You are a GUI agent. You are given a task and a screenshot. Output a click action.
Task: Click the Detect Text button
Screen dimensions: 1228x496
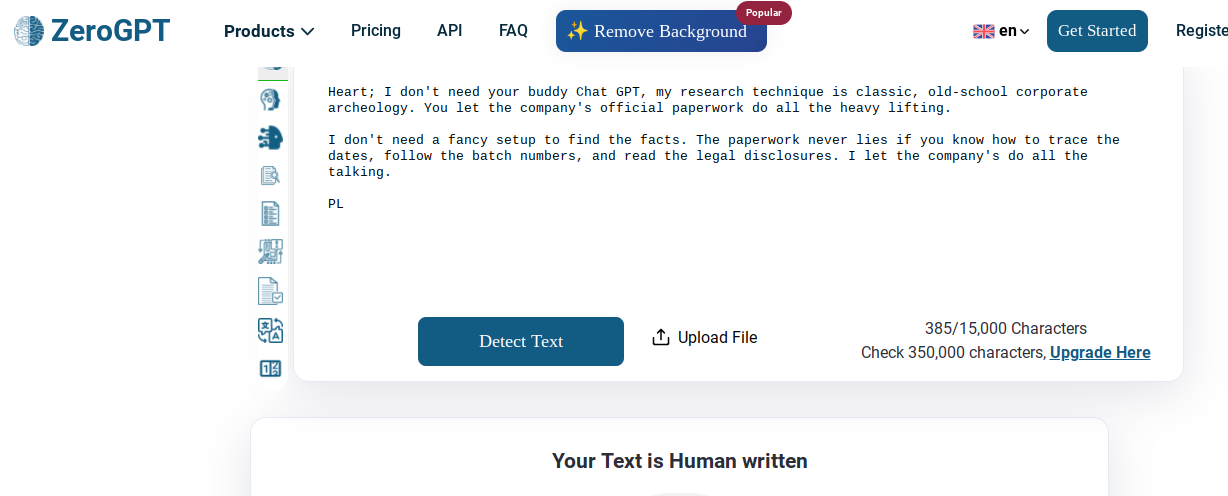(x=521, y=341)
